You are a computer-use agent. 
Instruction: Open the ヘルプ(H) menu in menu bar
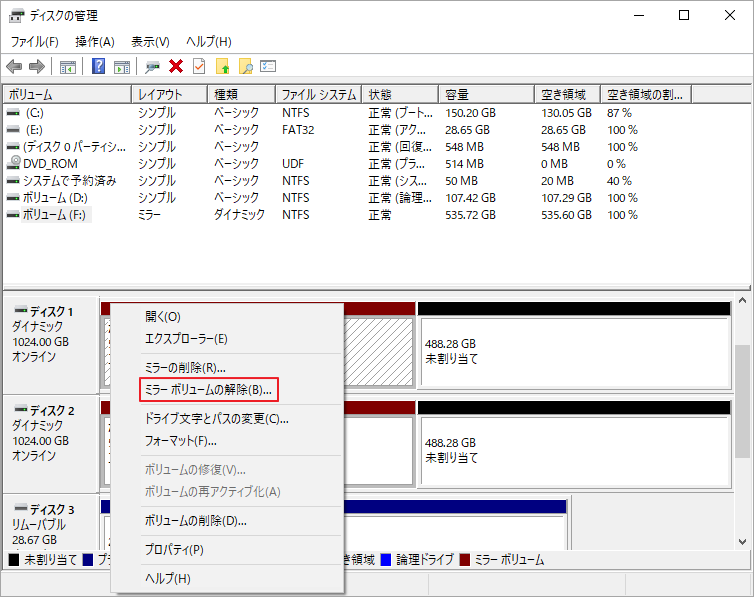[209, 42]
